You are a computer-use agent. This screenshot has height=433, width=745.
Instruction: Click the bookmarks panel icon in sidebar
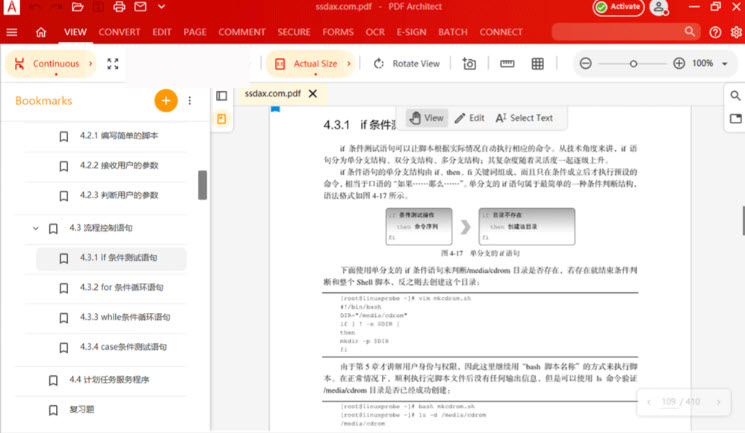click(x=221, y=119)
